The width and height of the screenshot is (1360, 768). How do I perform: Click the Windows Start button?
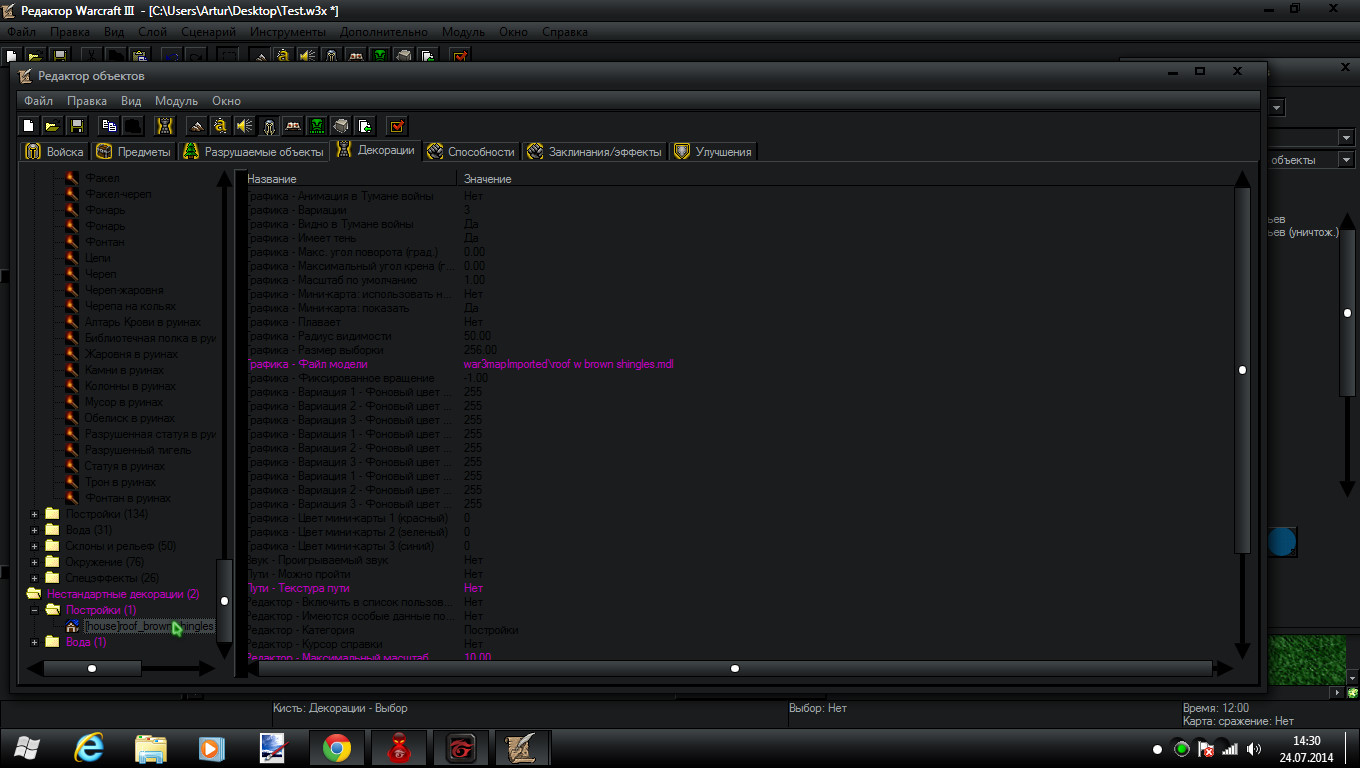(27, 748)
